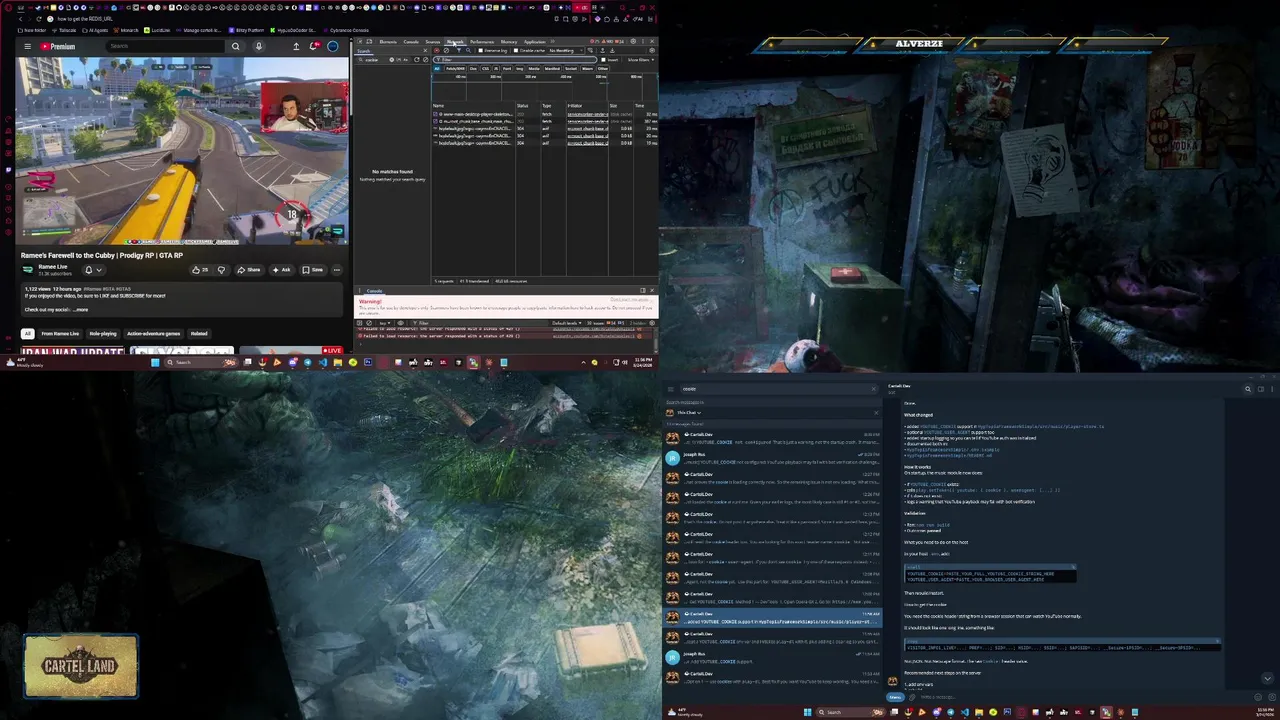Switch to DevTools Sources tab
Image resolution: width=1280 pixels, height=720 pixels.
pyautogui.click(x=433, y=42)
